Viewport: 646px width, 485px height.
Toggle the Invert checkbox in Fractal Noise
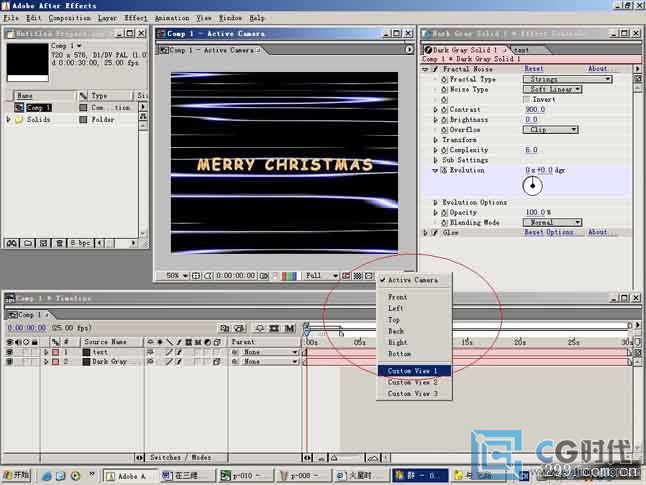pos(526,99)
